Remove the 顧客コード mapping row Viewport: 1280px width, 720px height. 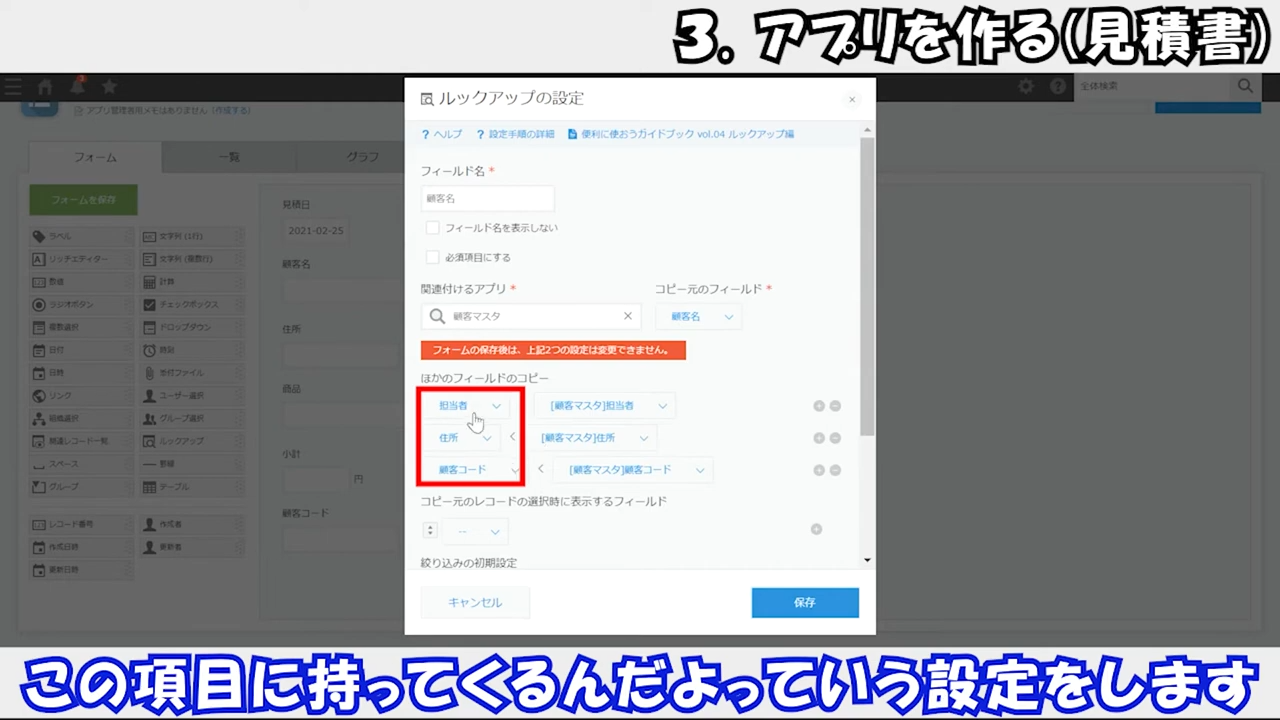[835, 470]
